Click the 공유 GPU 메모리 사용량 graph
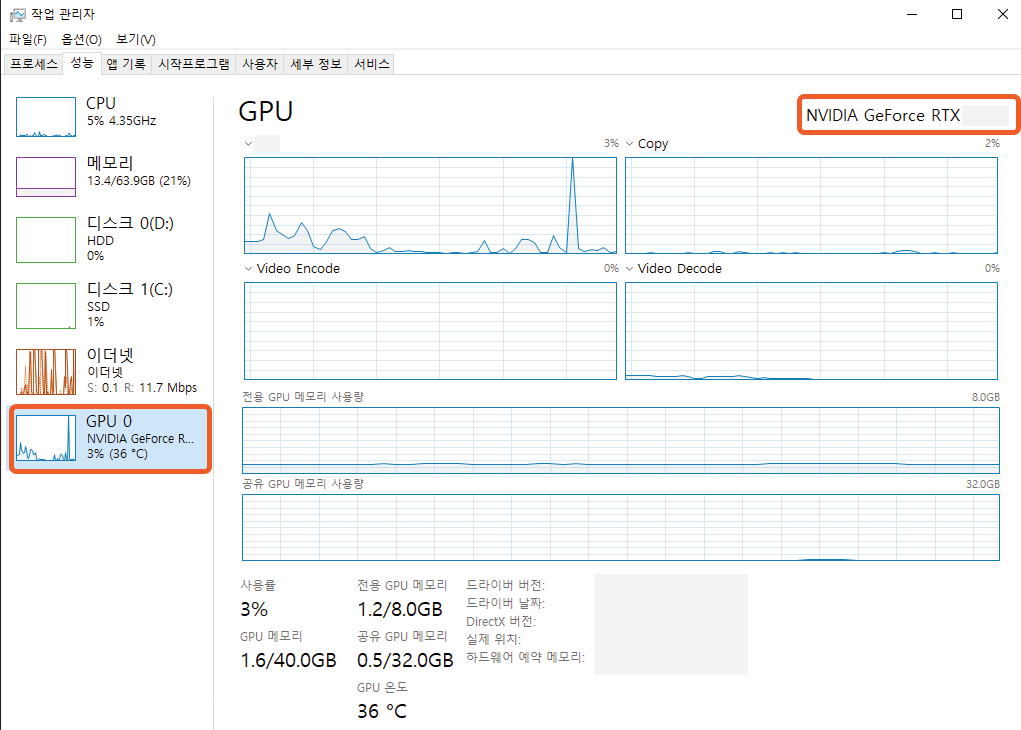The image size is (1021, 730). (x=621, y=527)
